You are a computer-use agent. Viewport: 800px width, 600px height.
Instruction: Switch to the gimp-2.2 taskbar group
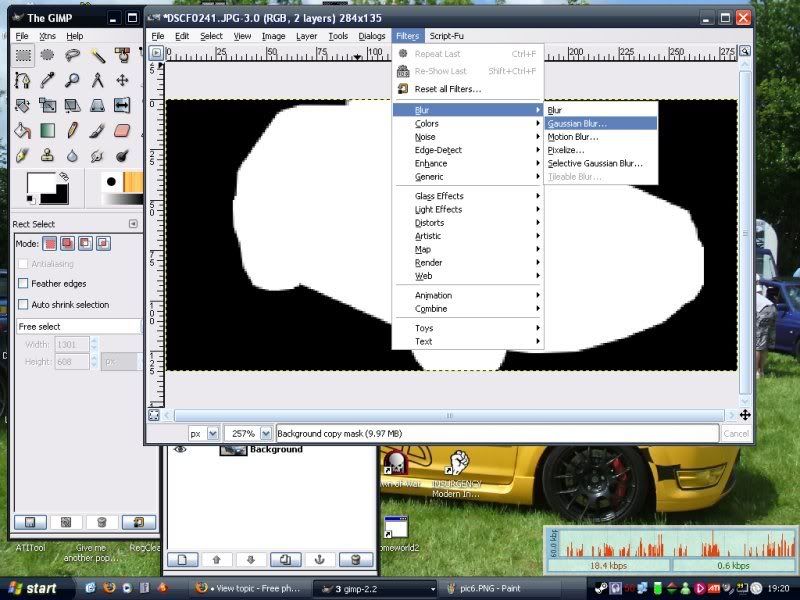tap(376, 588)
